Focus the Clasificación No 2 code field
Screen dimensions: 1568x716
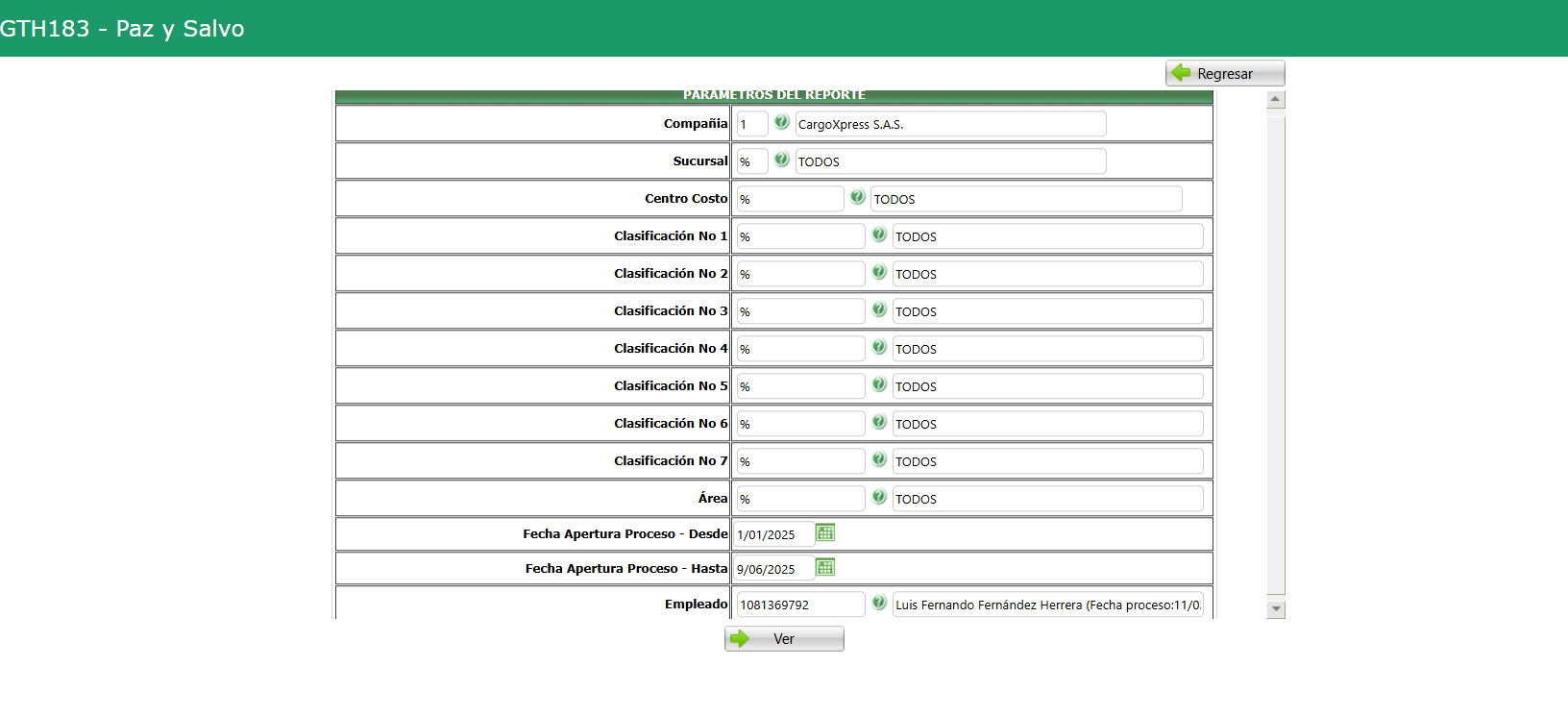[800, 274]
